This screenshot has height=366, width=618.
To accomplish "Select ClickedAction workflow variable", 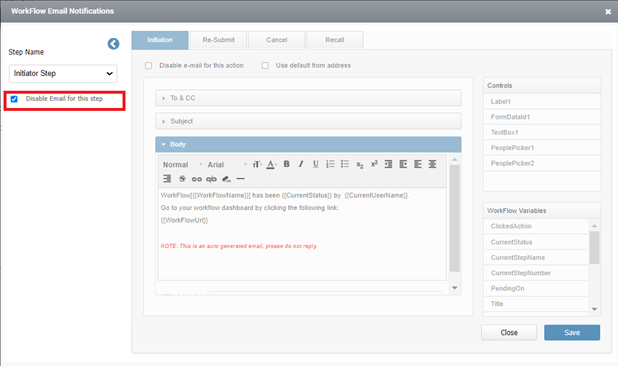I will point(536,226).
